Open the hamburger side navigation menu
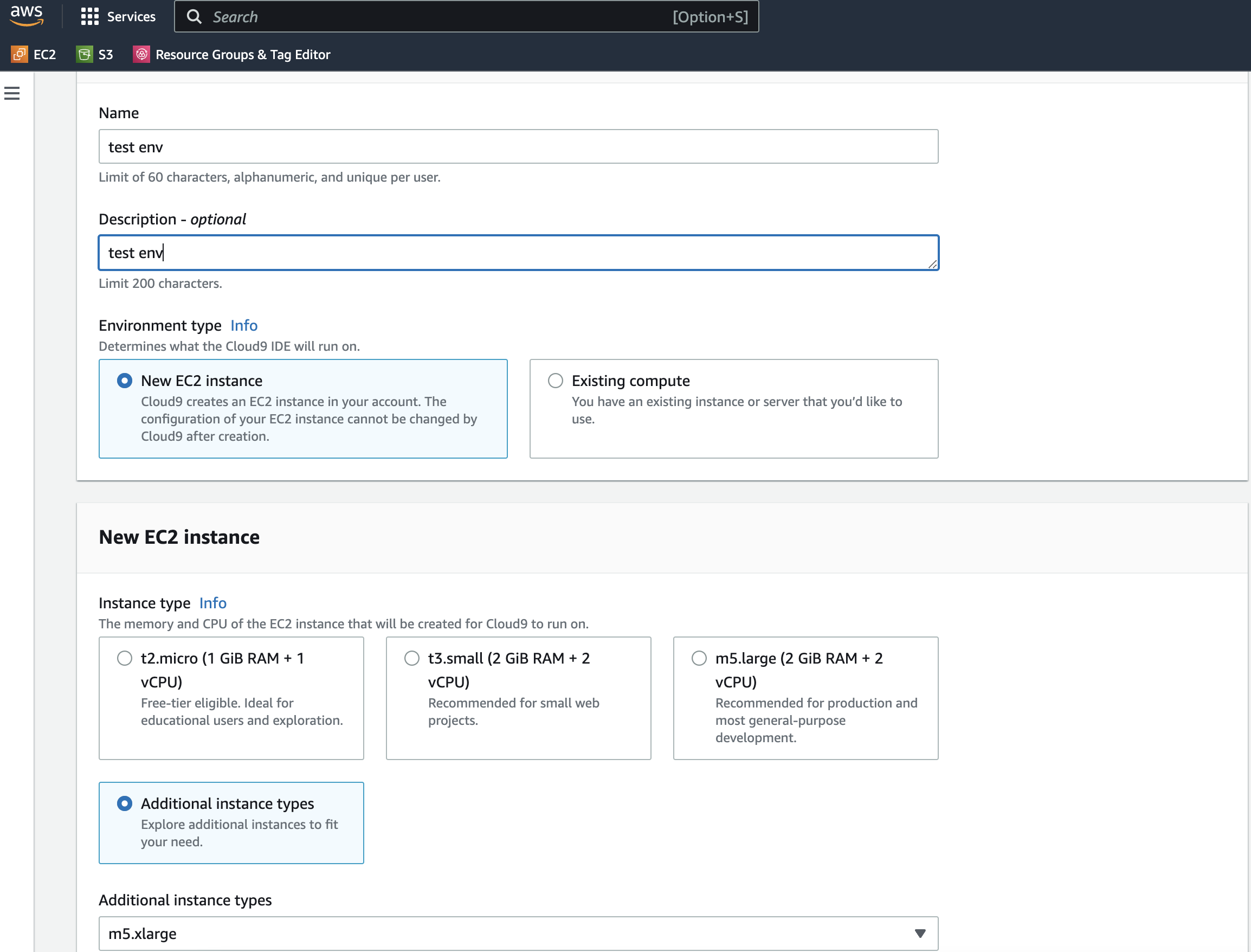The width and height of the screenshot is (1251, 952). coord(12,93)
